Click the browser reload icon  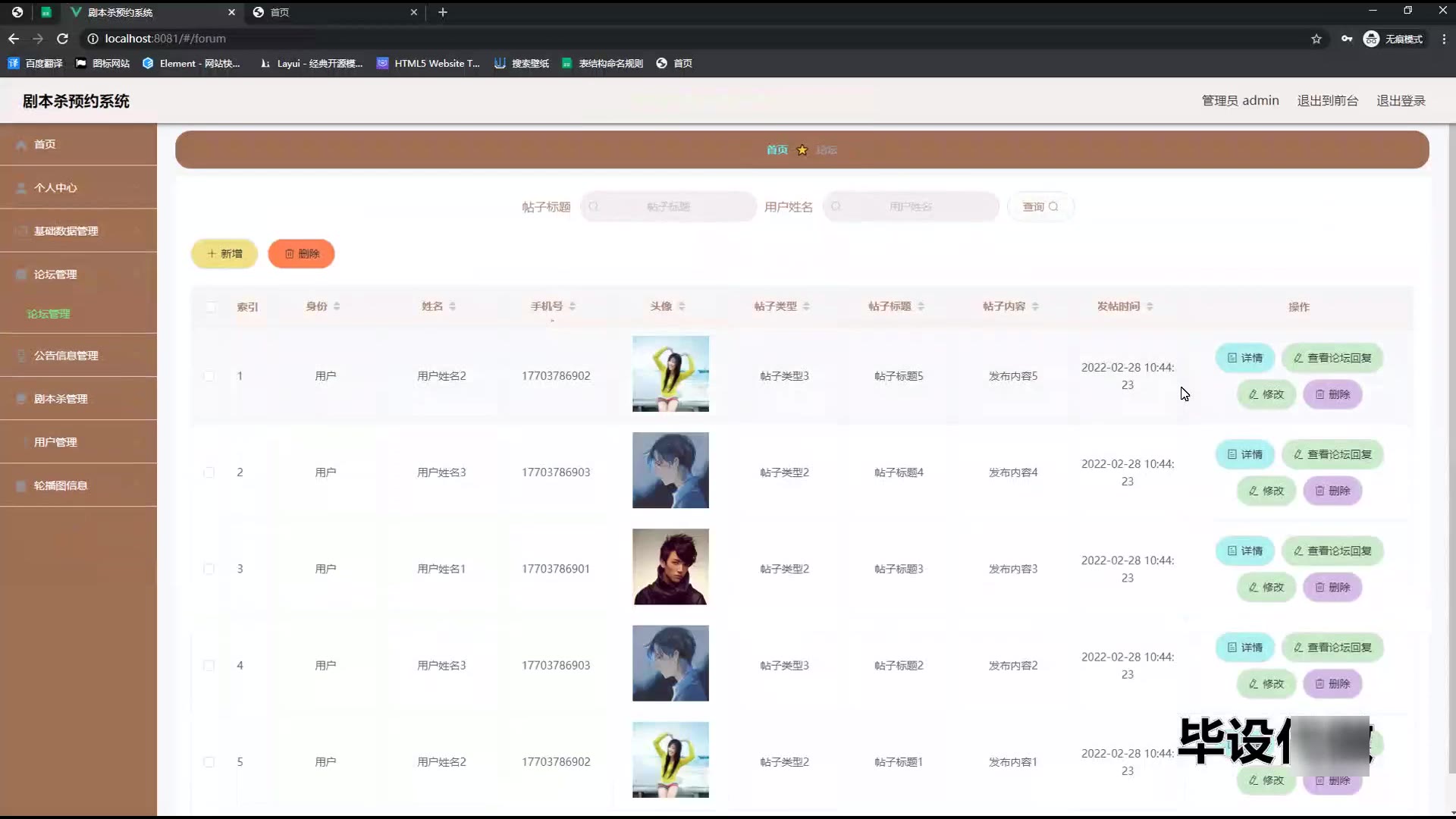[63, 39]
